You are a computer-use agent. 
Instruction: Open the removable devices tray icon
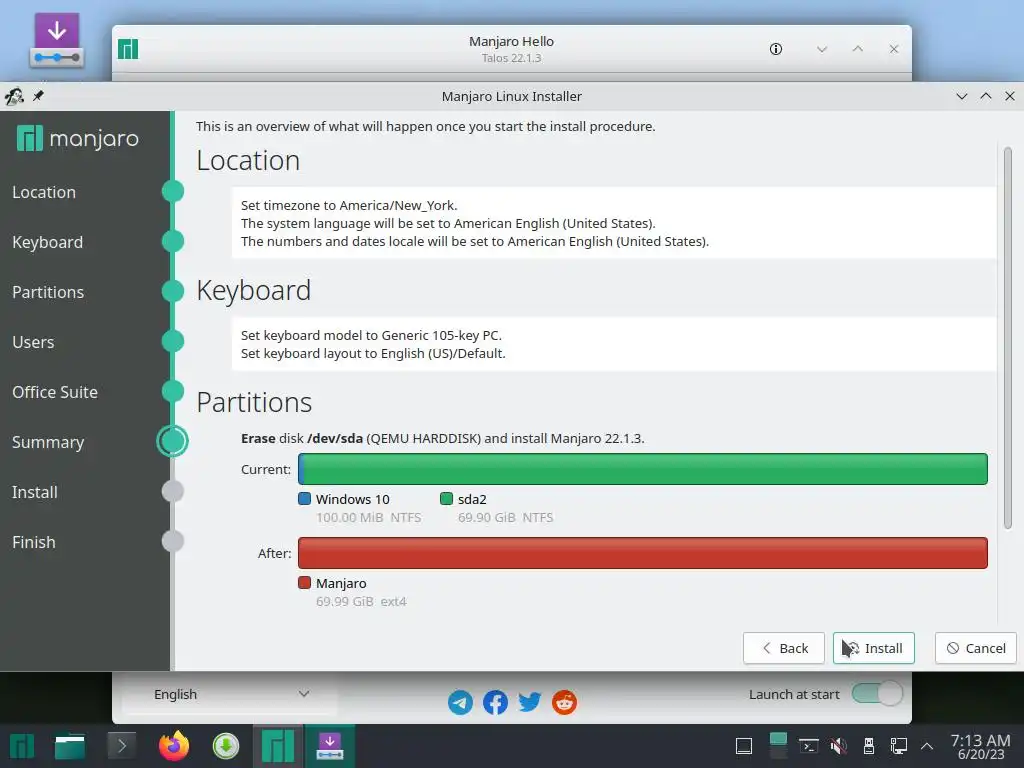(x=869, y=746)
